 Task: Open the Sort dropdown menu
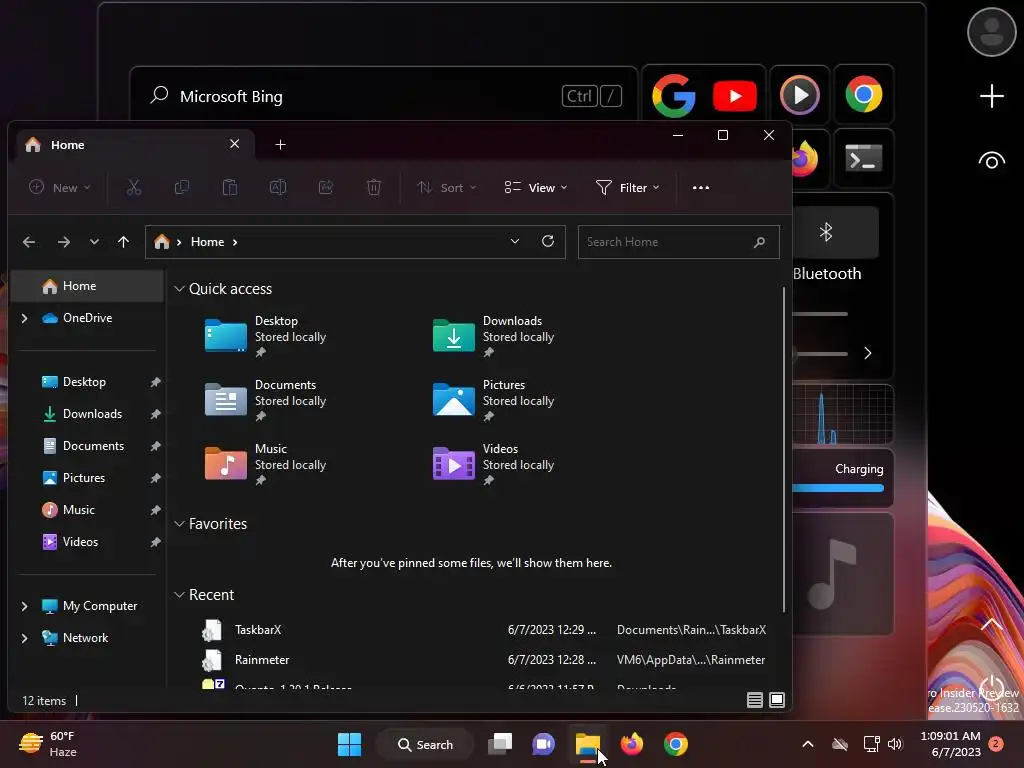click(447, 187)
